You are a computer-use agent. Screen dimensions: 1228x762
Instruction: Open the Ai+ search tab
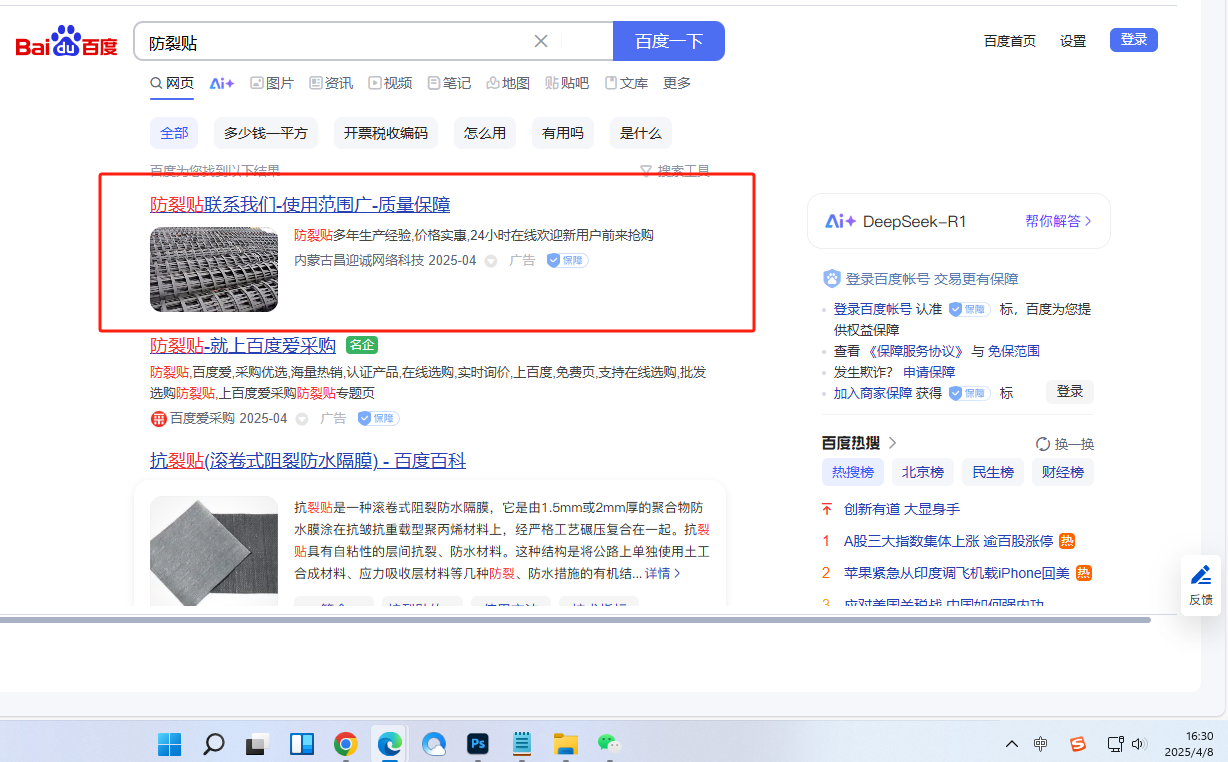click(221, 83)
